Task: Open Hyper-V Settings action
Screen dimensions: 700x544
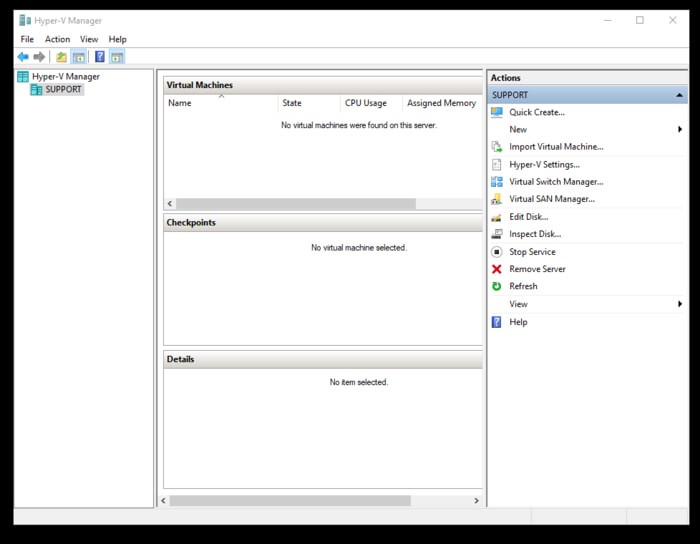Action: (x=545, y=165)
